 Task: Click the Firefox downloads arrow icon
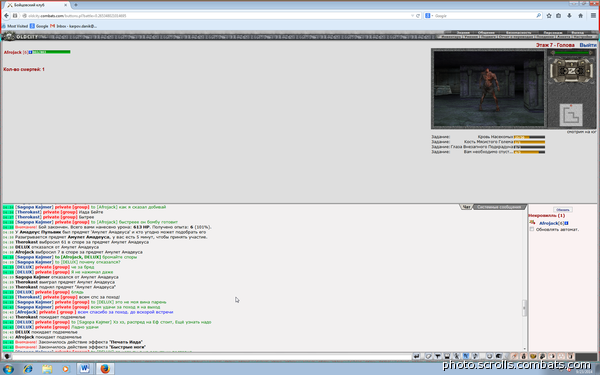tap(569, 16)
